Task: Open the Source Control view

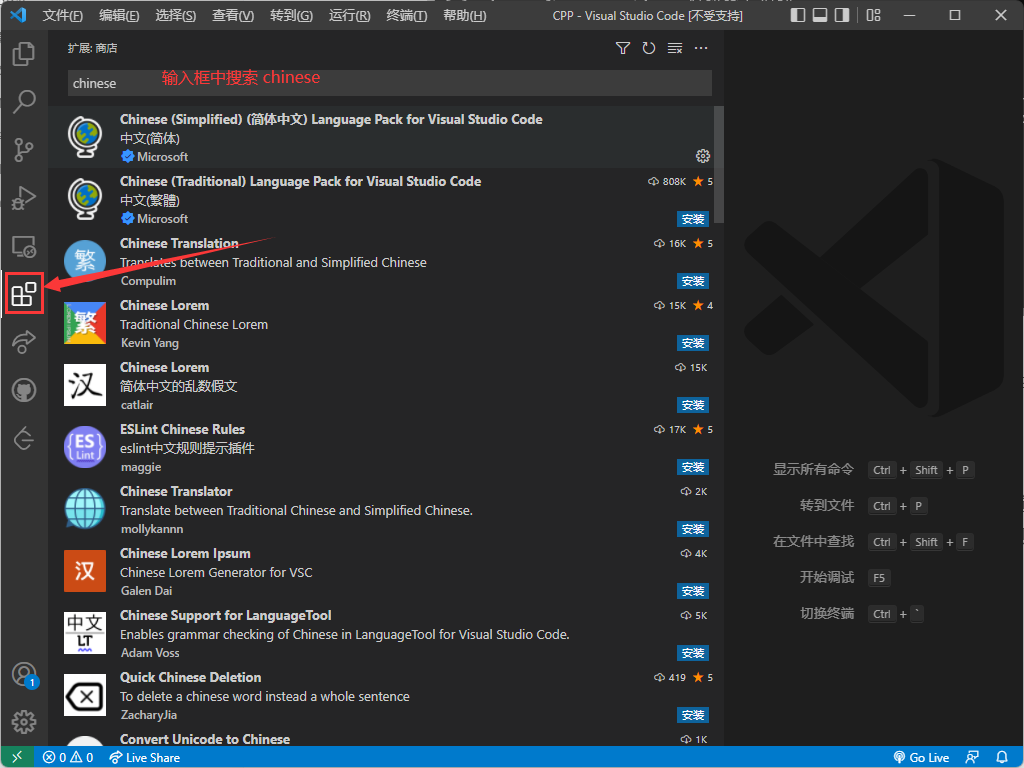Action: [x=24, y=150]
